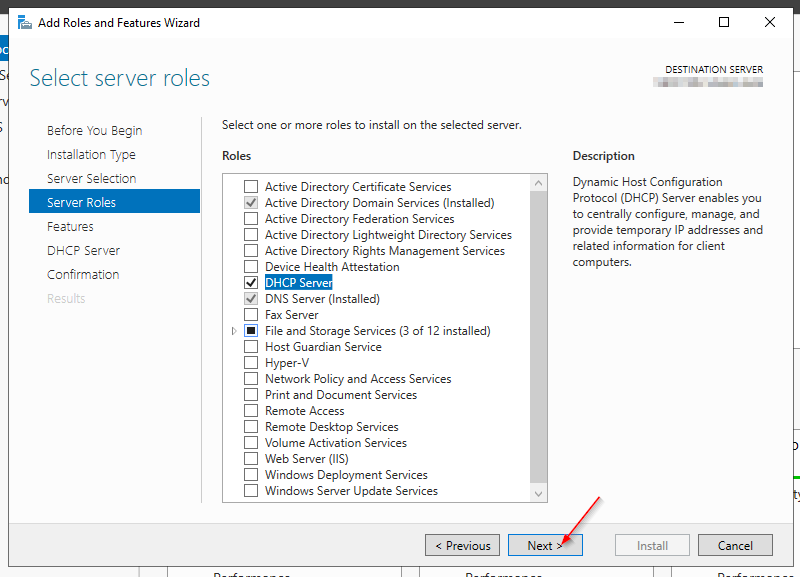Select Remote Access role label
The height and width of the screenshot is (577, 800).
(305, 411)
